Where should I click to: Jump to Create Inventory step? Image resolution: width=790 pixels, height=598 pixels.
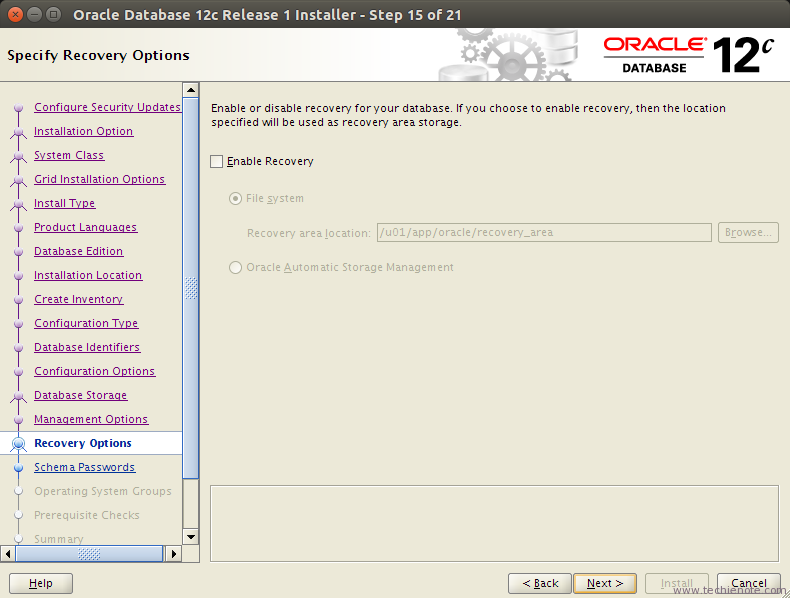pyautogui.click(x=79, y=299)
